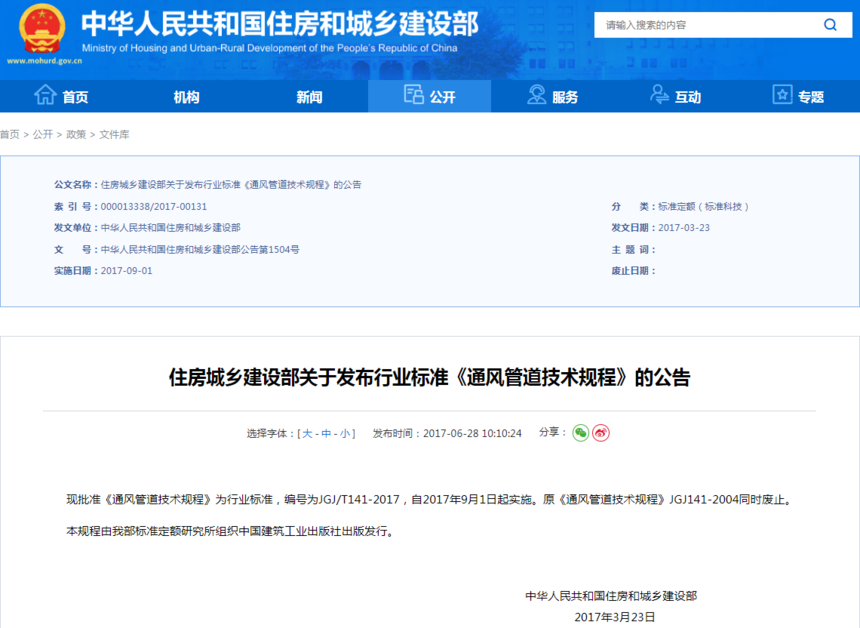
Task: Click the document icon beside 公开
Action: pos(414,94)
